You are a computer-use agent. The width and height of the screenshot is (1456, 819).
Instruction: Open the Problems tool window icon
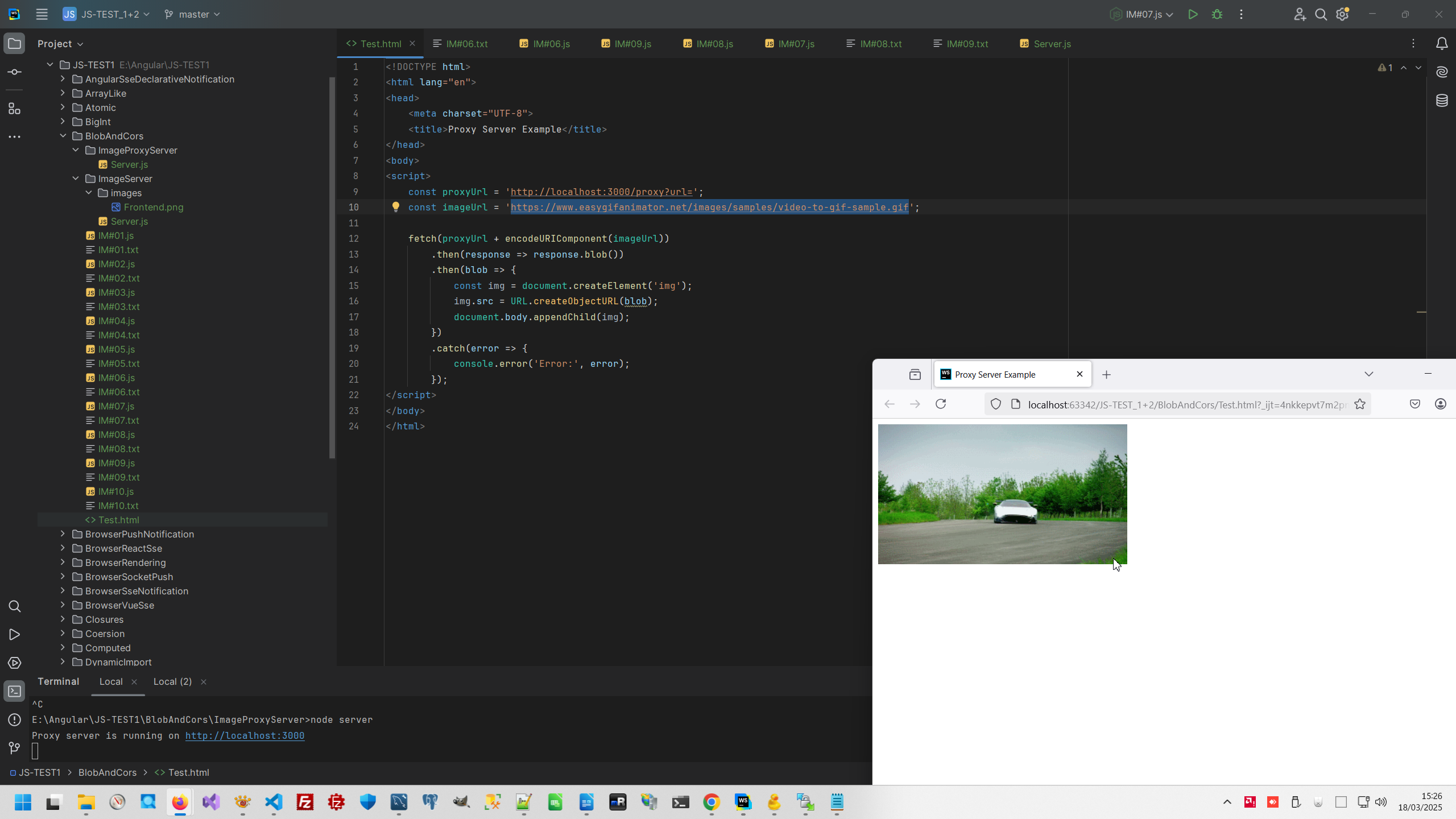[x=15, y=719]
